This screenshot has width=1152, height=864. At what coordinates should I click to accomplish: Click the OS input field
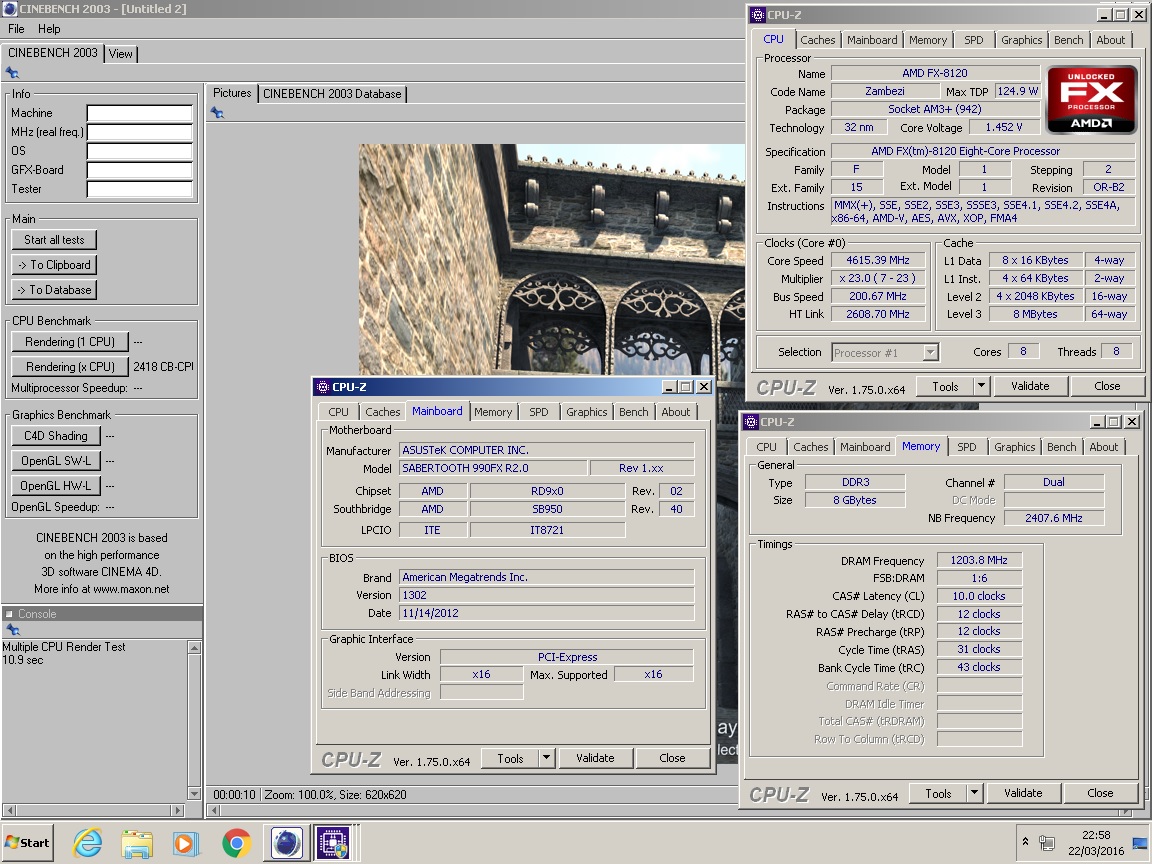coord(140,151)
